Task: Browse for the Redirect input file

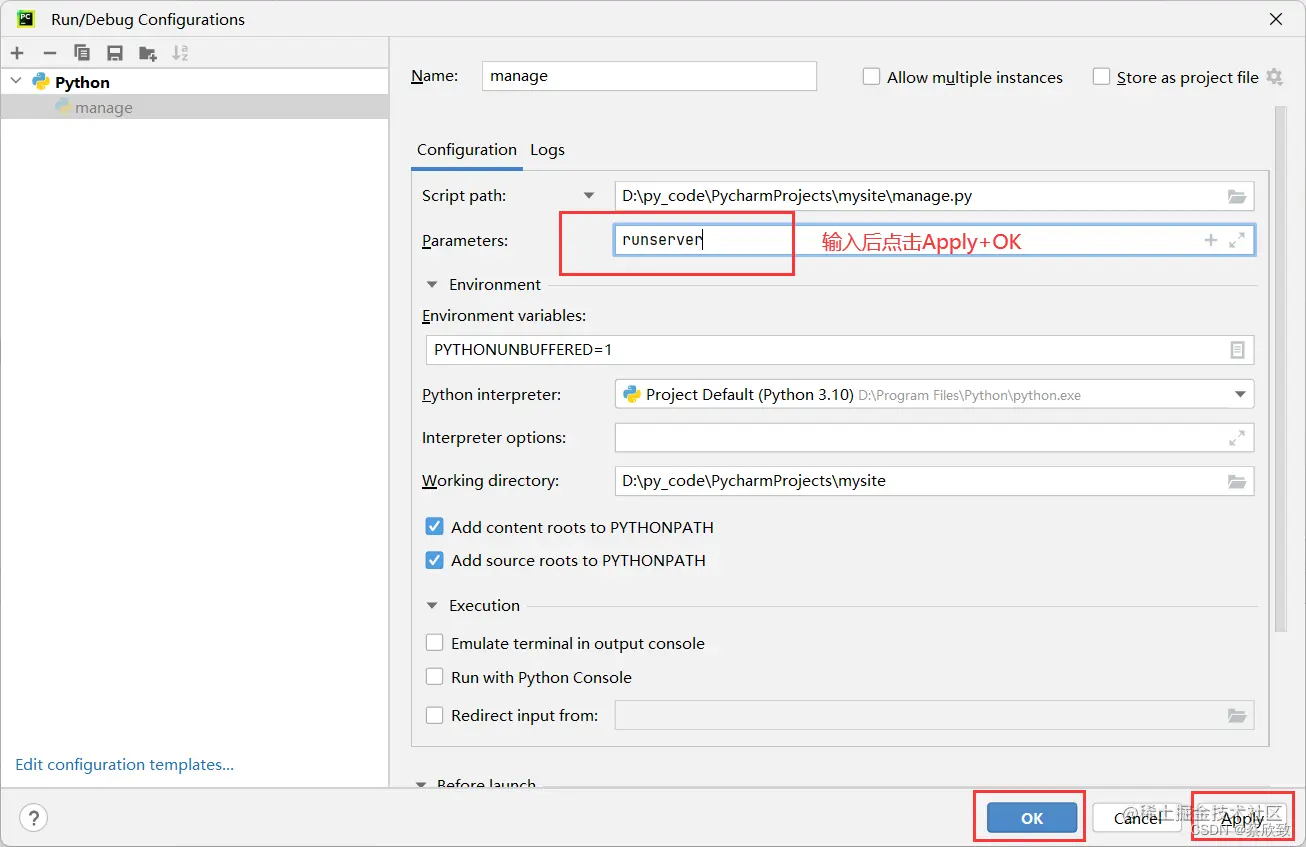Action: [x=1237, y=715]
